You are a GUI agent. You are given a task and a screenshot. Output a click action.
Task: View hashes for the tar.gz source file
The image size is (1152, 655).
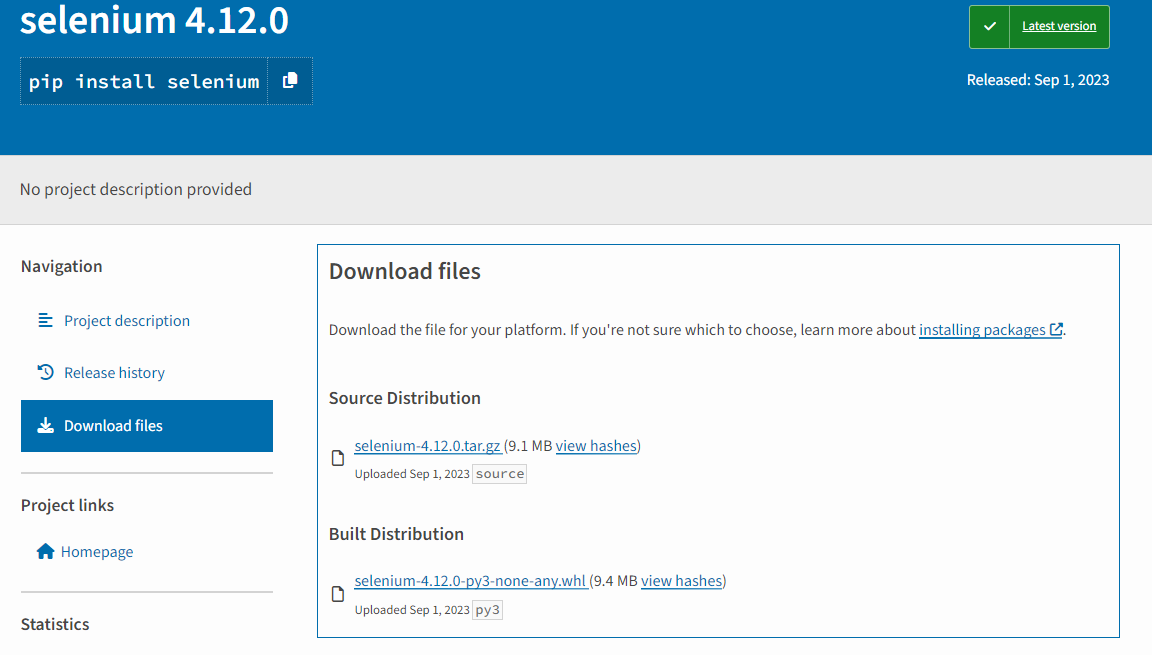coord(596,446)
